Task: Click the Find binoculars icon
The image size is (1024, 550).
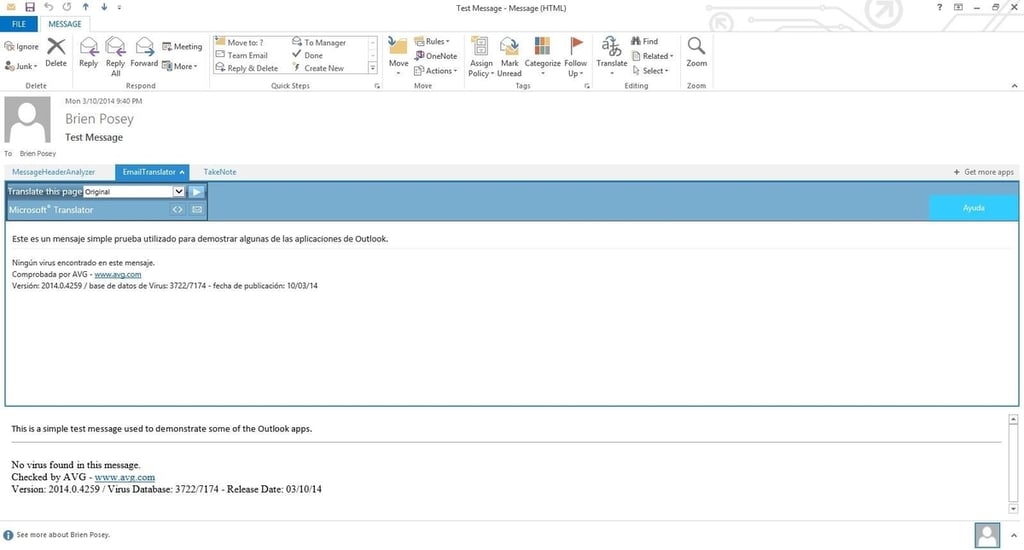Action: [x=635, y=41]
